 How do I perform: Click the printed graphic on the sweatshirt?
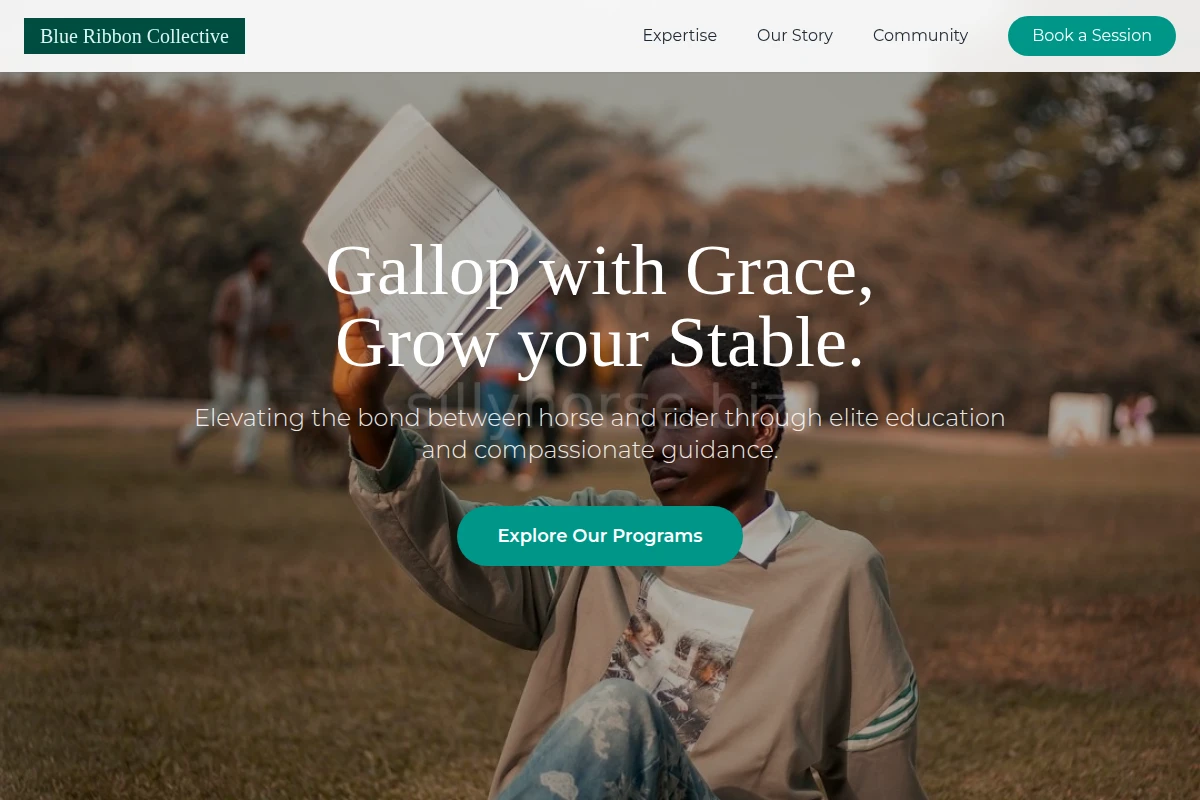point(680,655)
